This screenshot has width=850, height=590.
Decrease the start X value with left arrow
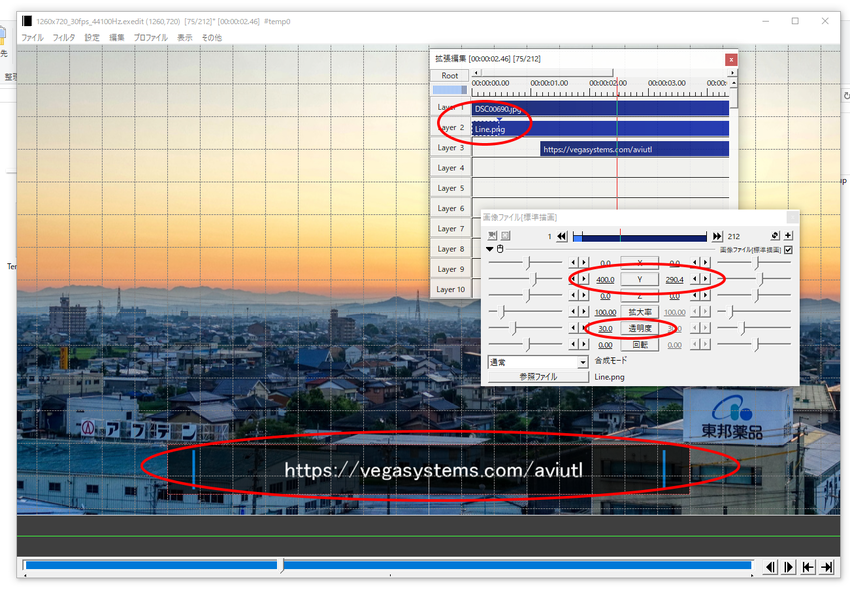[574, 262]
